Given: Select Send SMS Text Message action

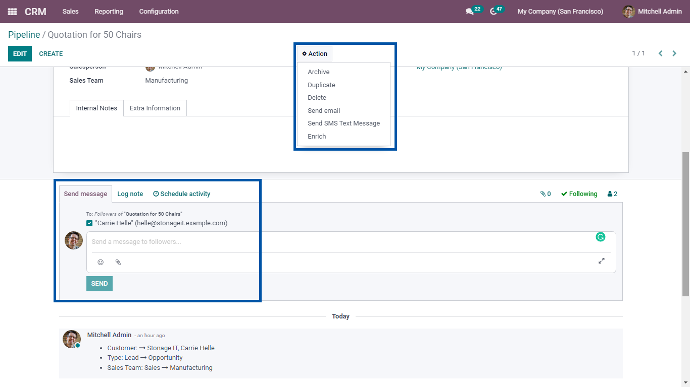Looking at the screenshot, I should [344, 123].
